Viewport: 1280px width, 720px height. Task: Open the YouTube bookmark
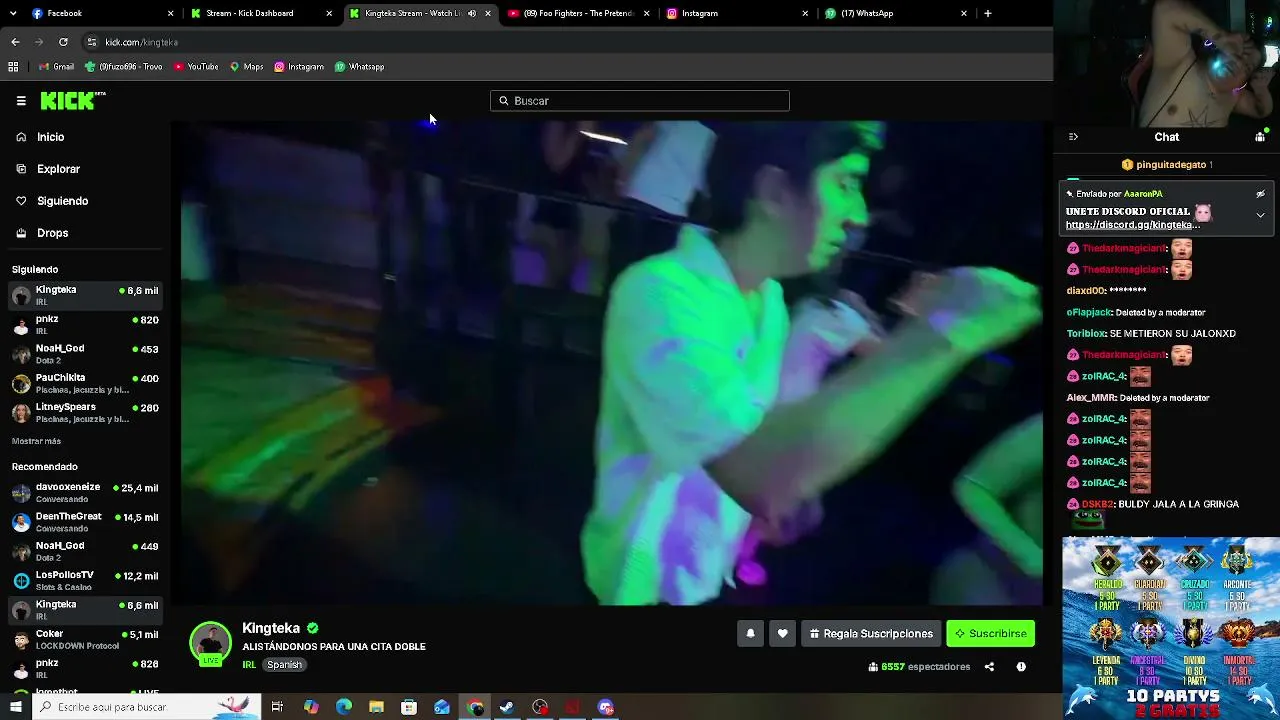click(196, 67)
